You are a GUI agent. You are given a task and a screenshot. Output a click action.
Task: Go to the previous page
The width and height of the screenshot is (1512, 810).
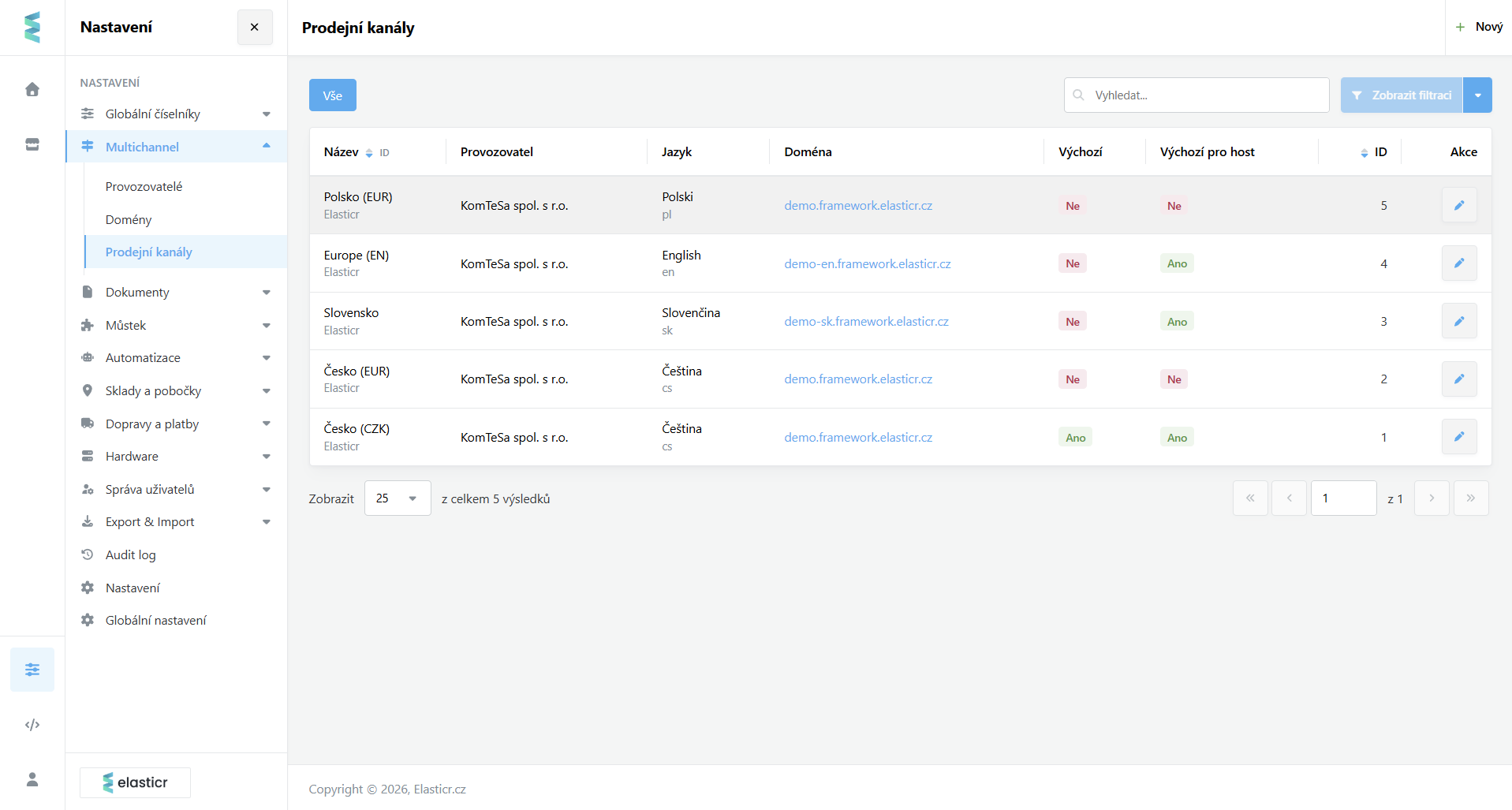[1290, 498]
